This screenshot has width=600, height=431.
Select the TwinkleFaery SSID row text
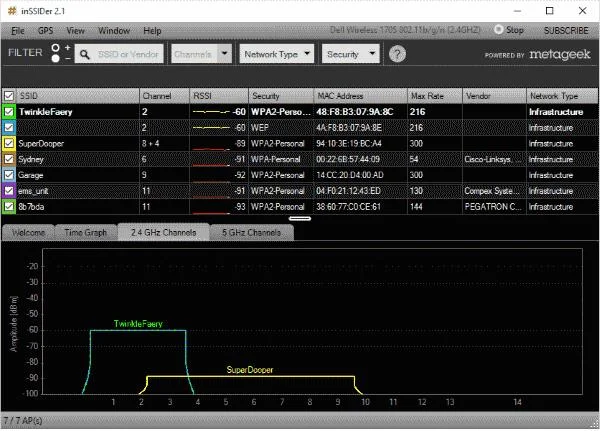coord(46,112)
